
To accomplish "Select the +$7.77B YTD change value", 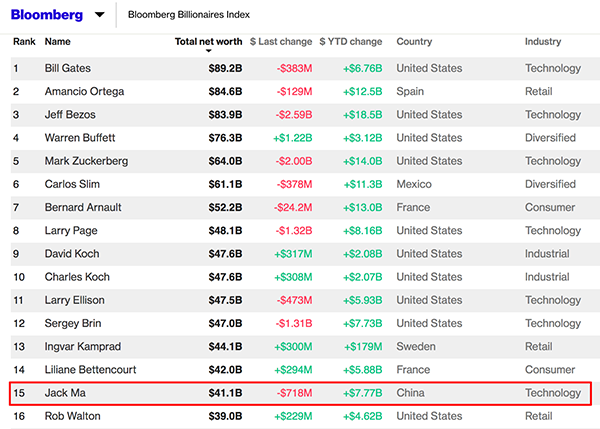I will tap(363, 393).
